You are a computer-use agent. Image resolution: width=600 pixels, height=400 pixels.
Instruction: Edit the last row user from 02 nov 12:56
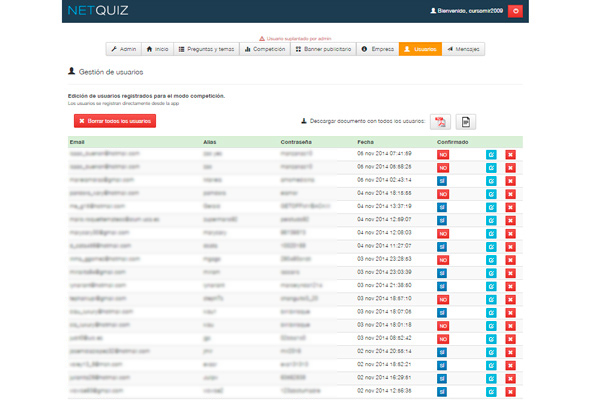point(491,392)
